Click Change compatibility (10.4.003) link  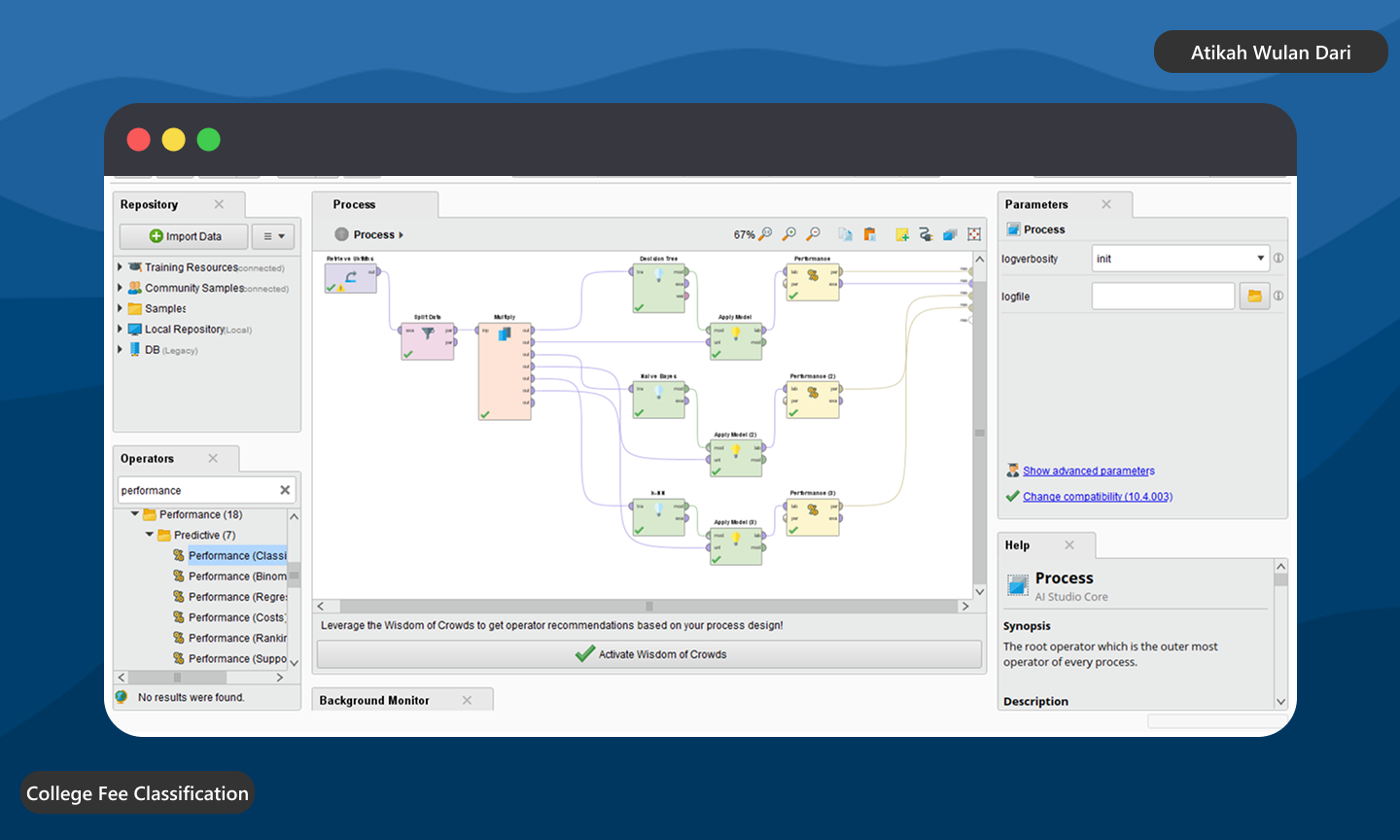point(1098,497)
